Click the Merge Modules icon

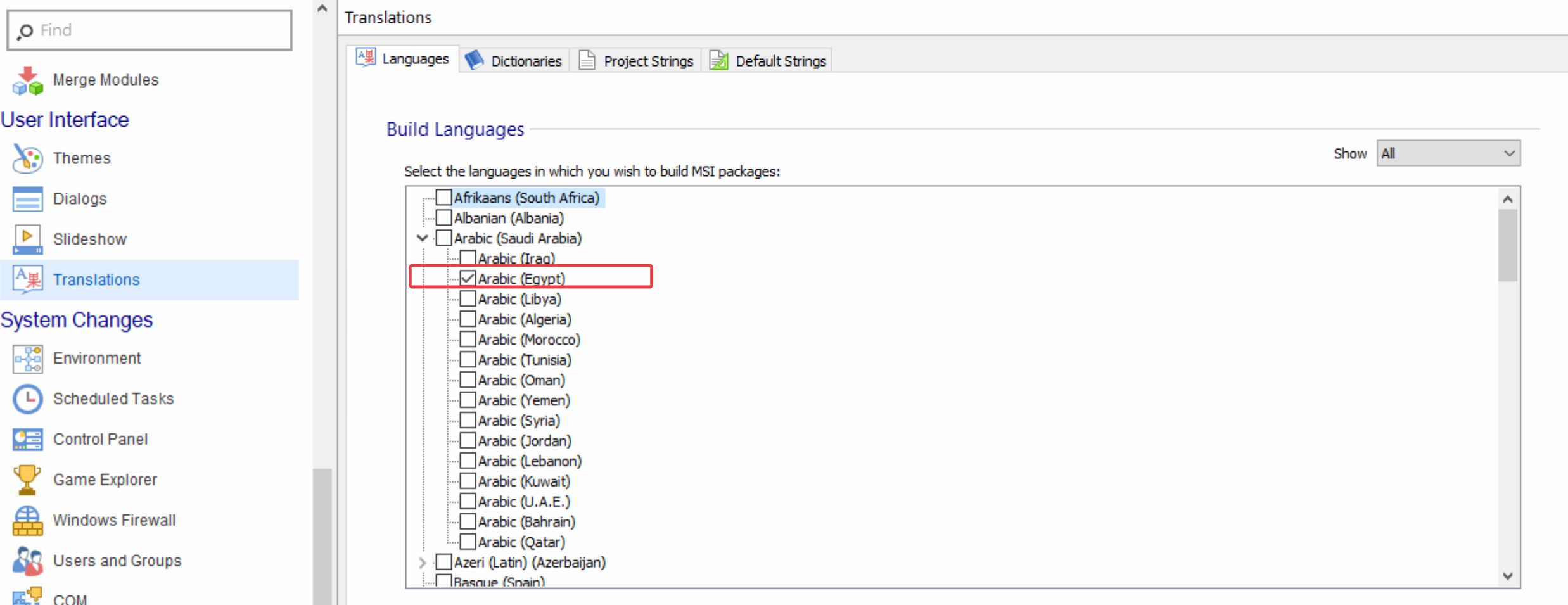(x=27, y=80)
